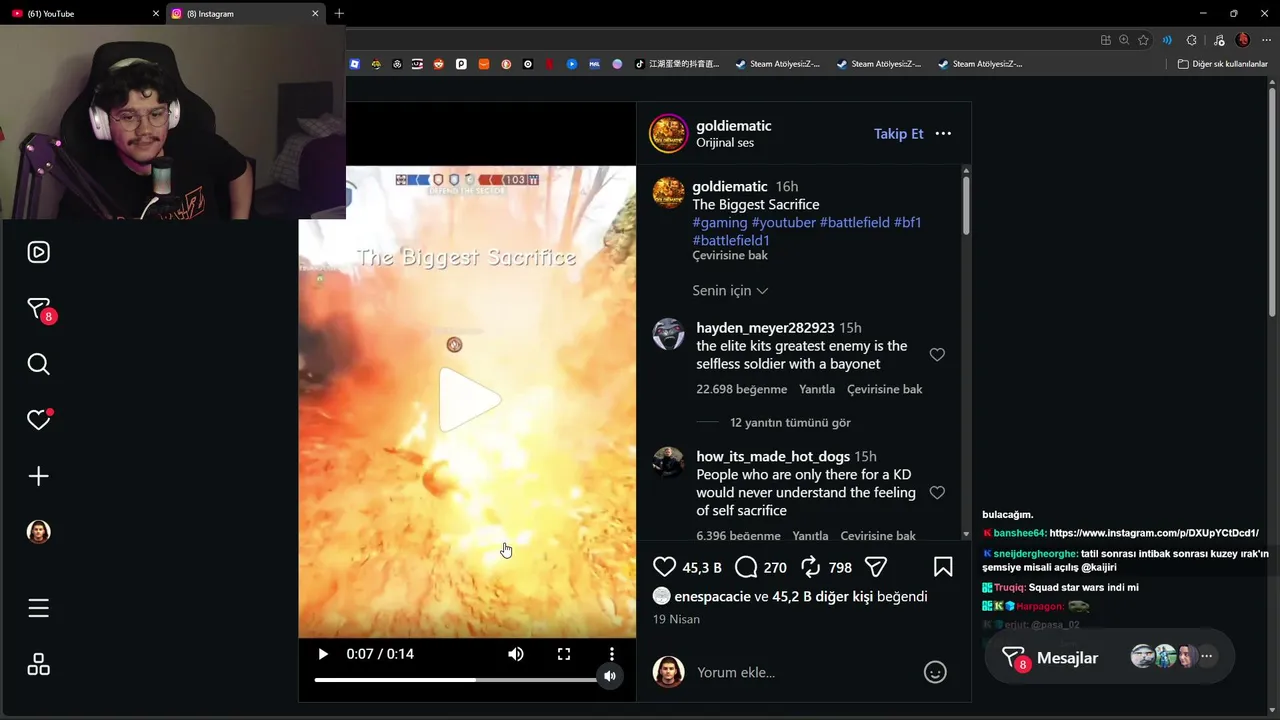Focus the Yorum ekle comment field
1280x720 pixels.
click(x=805, y=672)
